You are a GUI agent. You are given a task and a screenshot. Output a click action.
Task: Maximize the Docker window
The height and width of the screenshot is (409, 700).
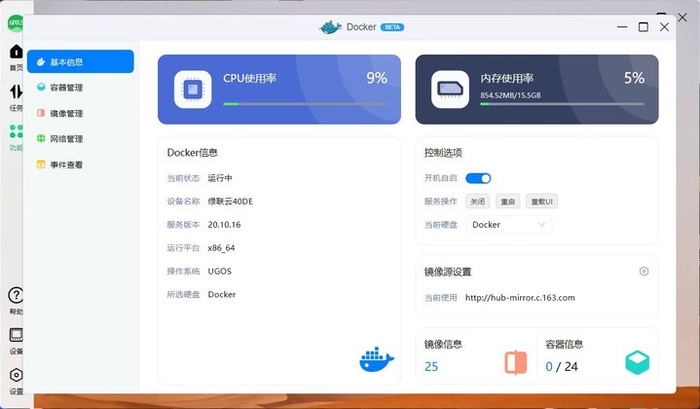pyautogui.click(x=643, y=27)
